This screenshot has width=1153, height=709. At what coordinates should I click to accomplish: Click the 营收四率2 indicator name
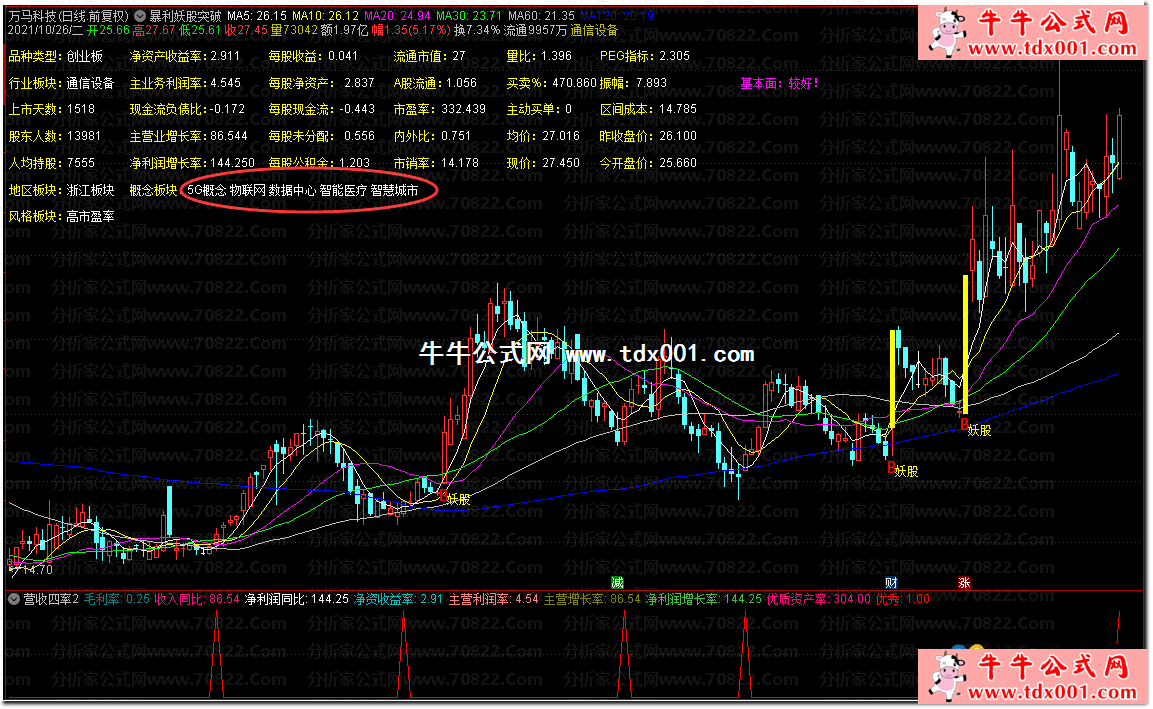coord(51,599)
